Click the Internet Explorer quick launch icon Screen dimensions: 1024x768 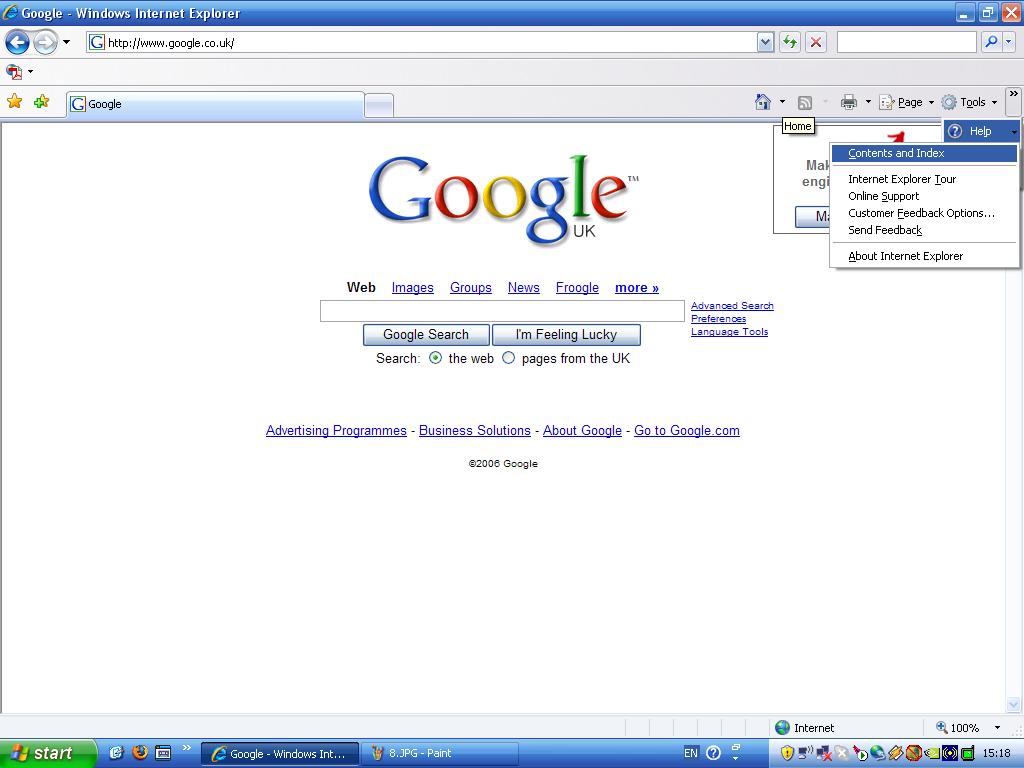(116, 752)
